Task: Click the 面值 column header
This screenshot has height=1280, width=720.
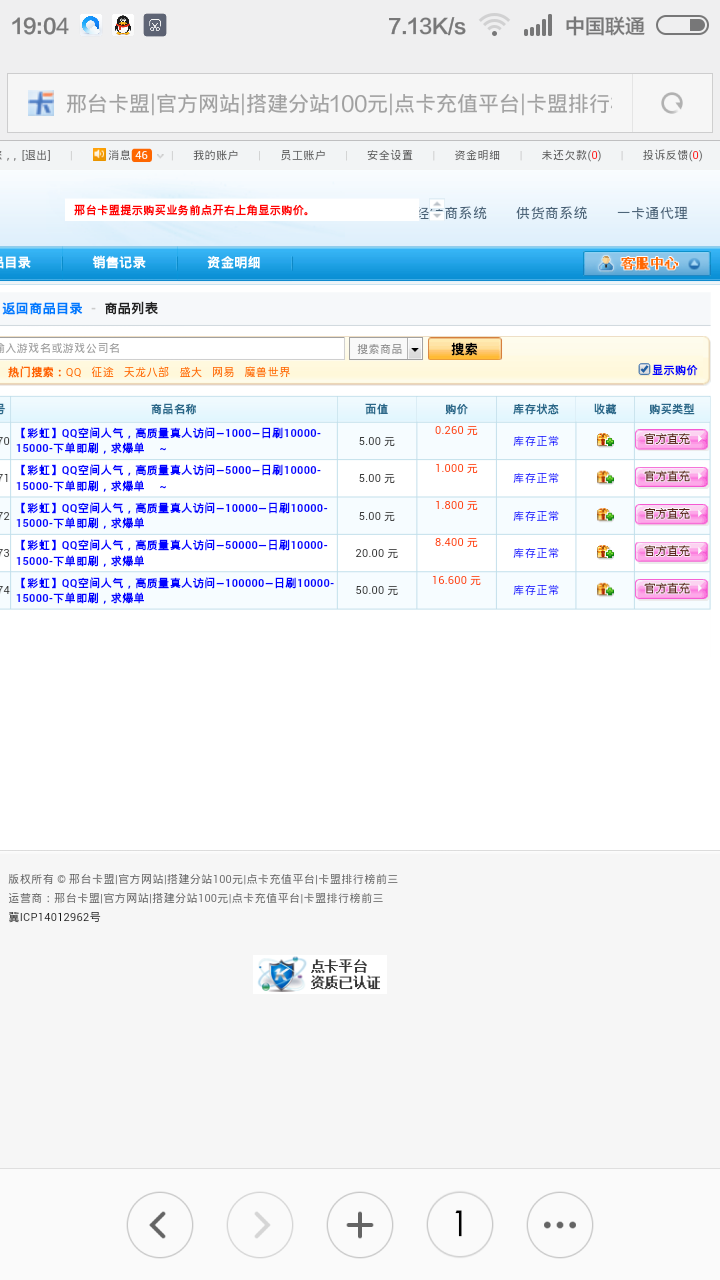Action: click(376, 409)
